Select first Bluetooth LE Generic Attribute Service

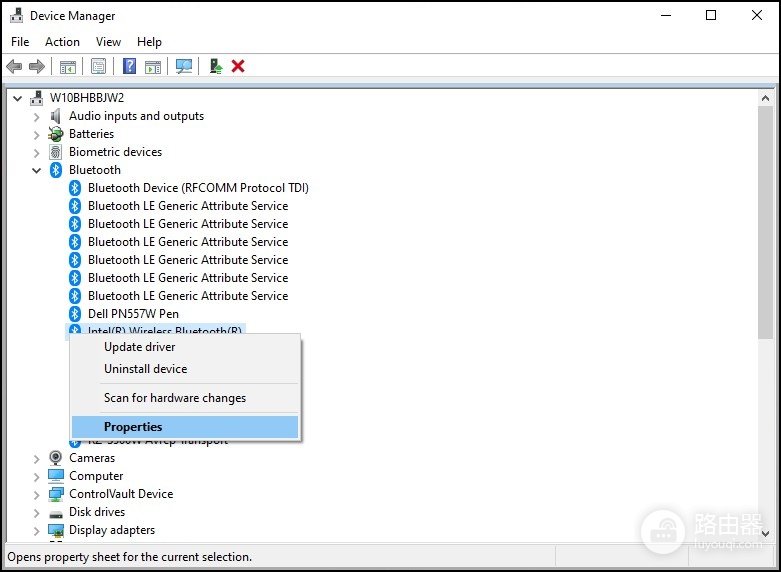(x=188, y=206)
